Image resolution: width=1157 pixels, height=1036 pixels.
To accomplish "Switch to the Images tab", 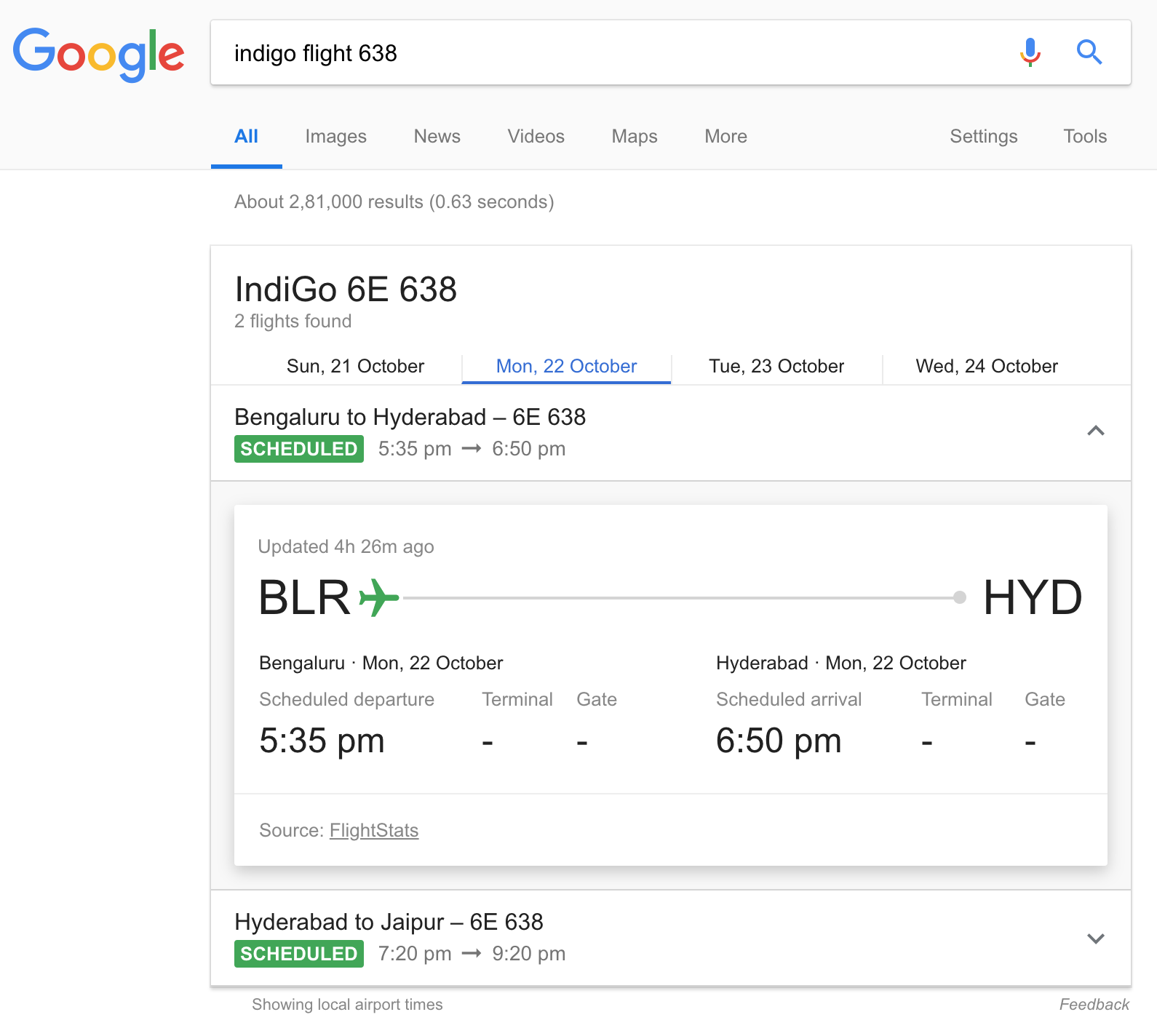I will [335, 137].
